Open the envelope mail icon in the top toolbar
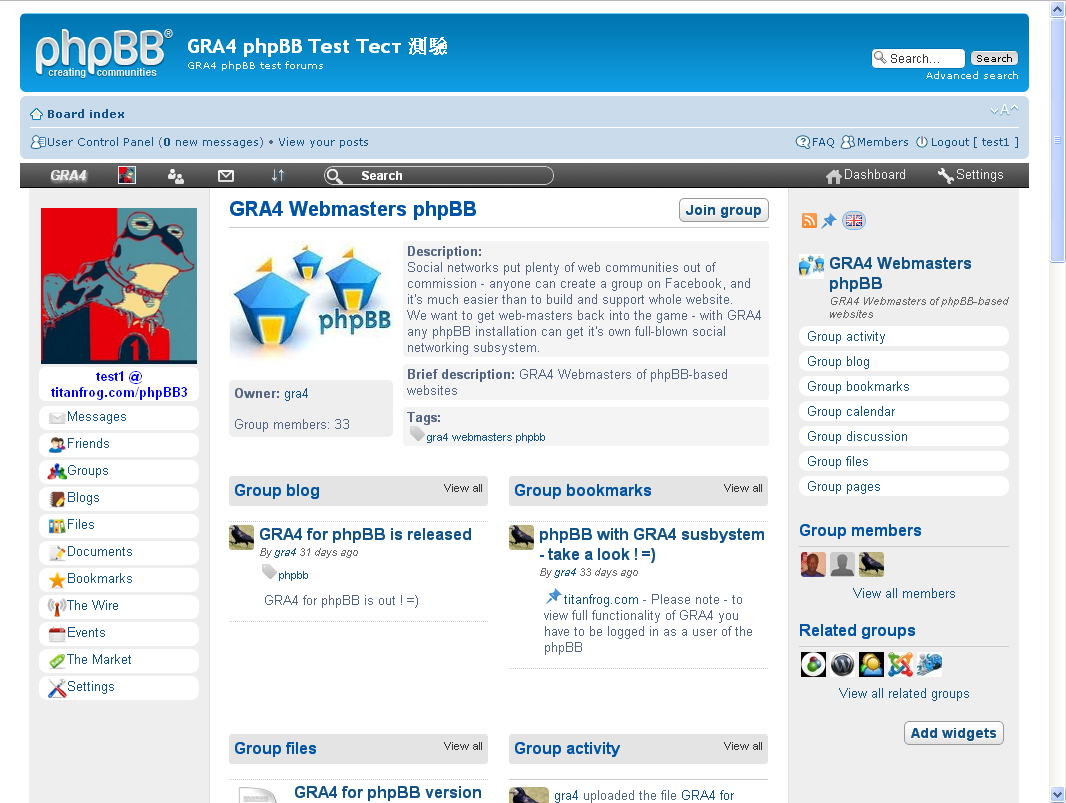Viewport: 1066px width, 803px height. (225, 175)
